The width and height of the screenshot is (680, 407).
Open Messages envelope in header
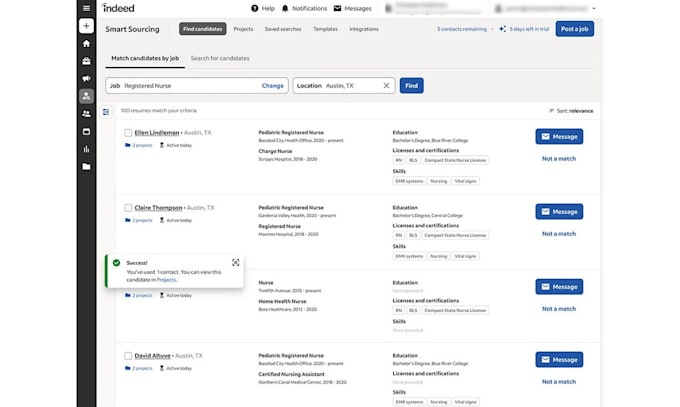[353, 8]
